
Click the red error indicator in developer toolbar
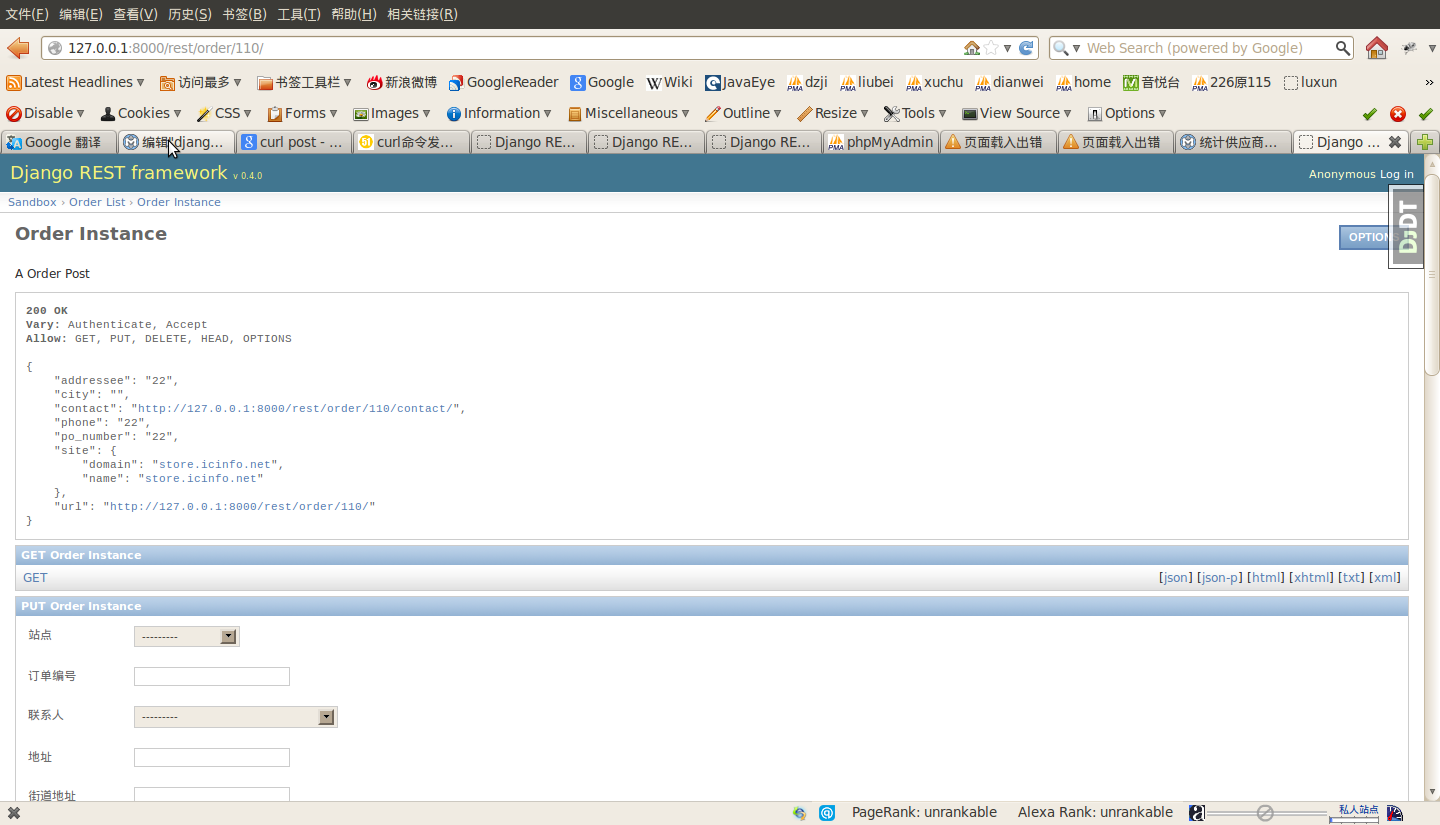coord(1398,114)
